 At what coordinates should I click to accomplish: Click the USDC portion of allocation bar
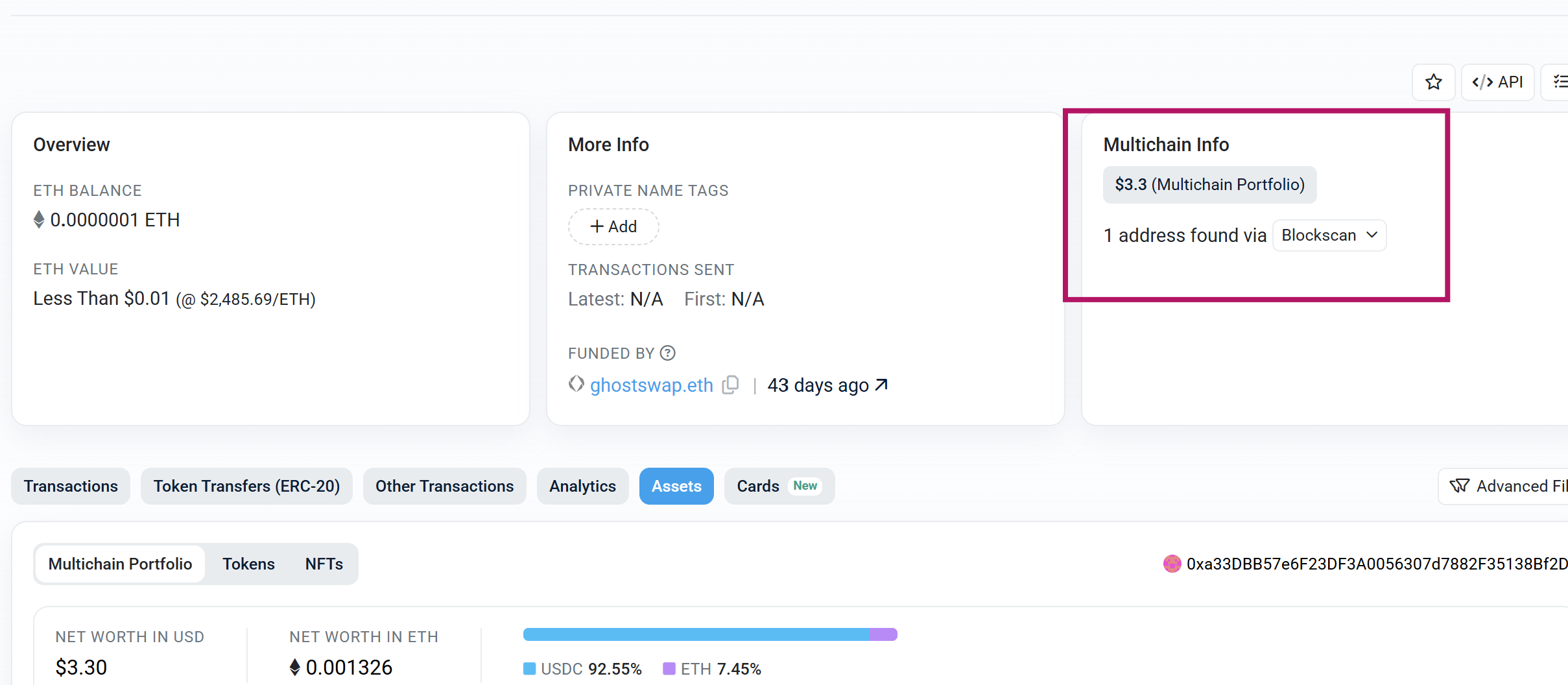click(696, 634)
